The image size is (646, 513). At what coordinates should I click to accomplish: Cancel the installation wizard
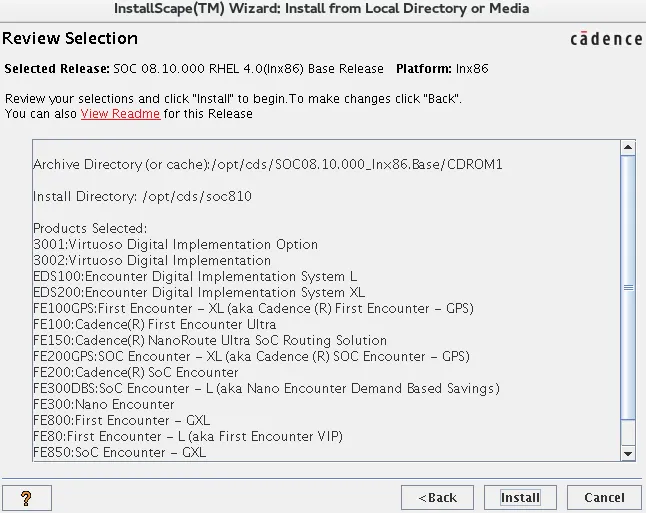(x=604, y=497)
